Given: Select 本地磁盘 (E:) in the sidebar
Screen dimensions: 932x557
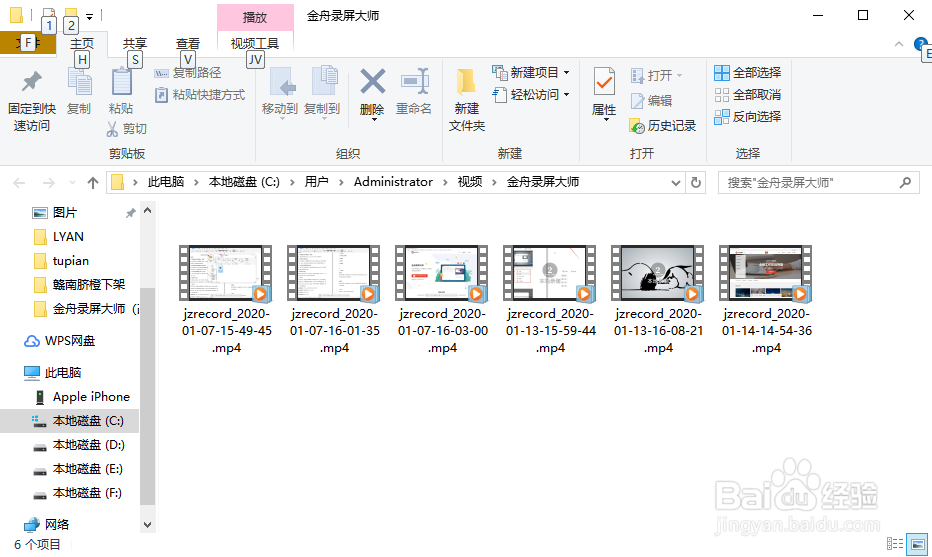Looking at the screenshot, I should click(87, 469).
